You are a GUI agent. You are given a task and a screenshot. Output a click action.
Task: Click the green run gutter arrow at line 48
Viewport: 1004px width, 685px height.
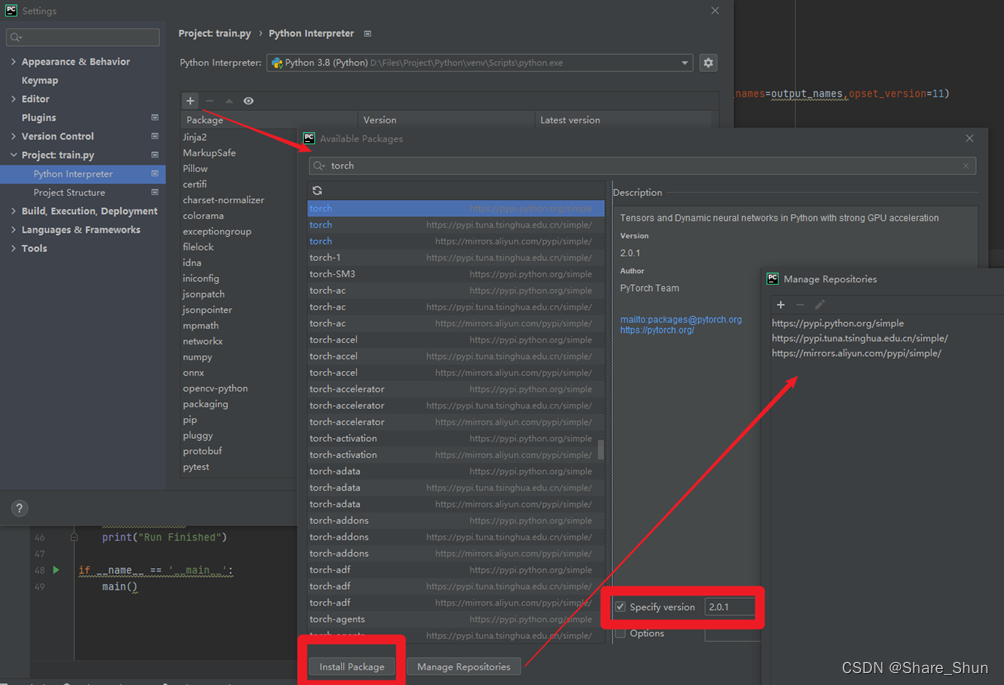56,570
